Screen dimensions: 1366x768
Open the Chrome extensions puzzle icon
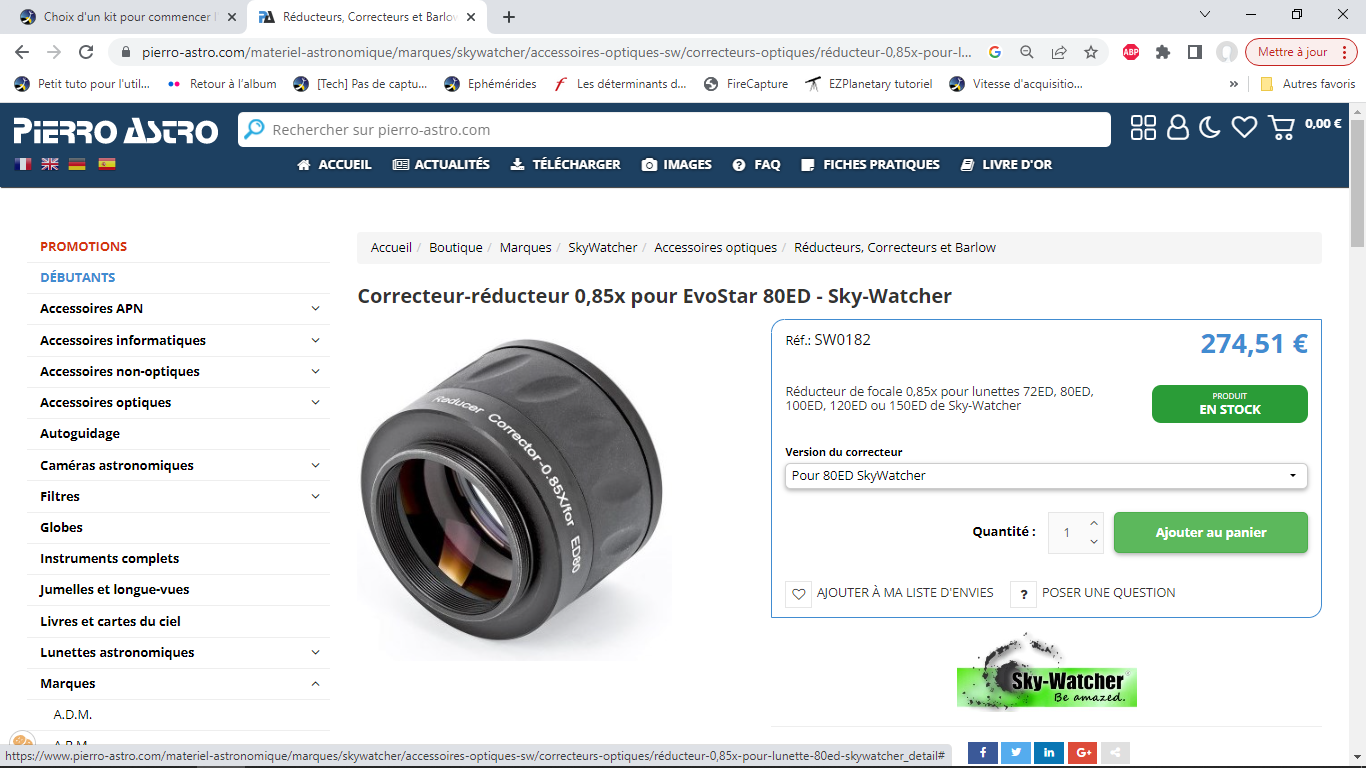pos(1163,52)
